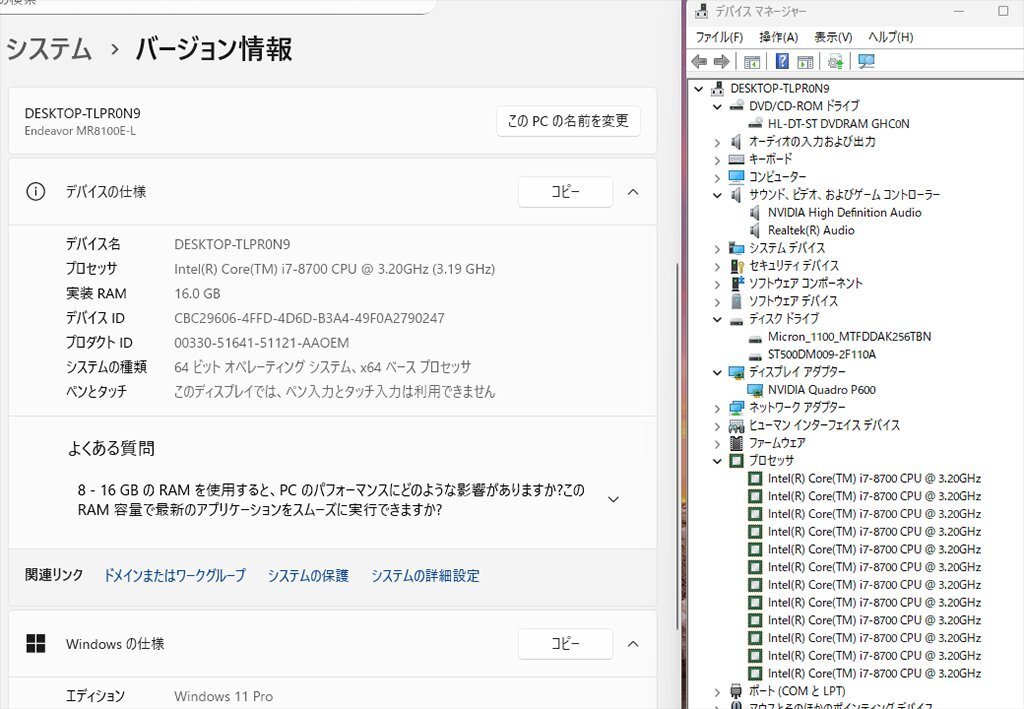Click the このPCの名前を変更 button
The width and height of the screenshot is (1024, 709).
click(569, 120)
